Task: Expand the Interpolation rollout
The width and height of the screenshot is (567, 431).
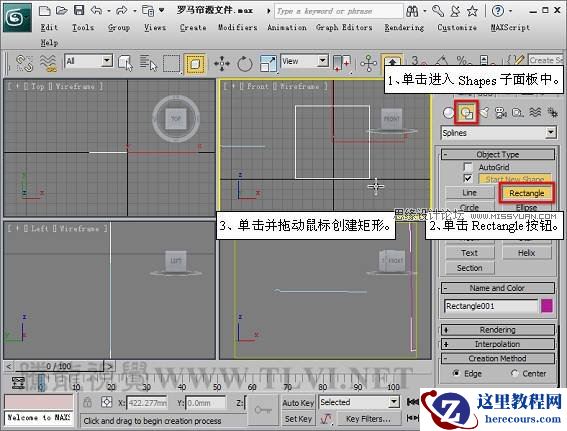Action: click(498, 344)
